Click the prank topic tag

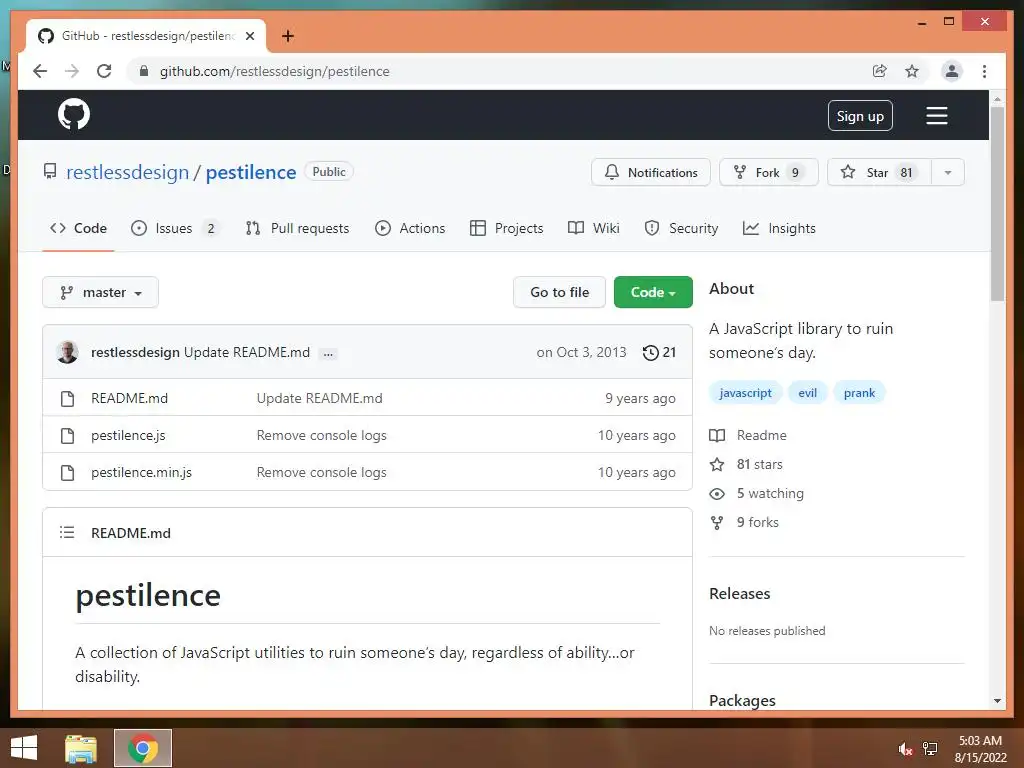[859, 392]
